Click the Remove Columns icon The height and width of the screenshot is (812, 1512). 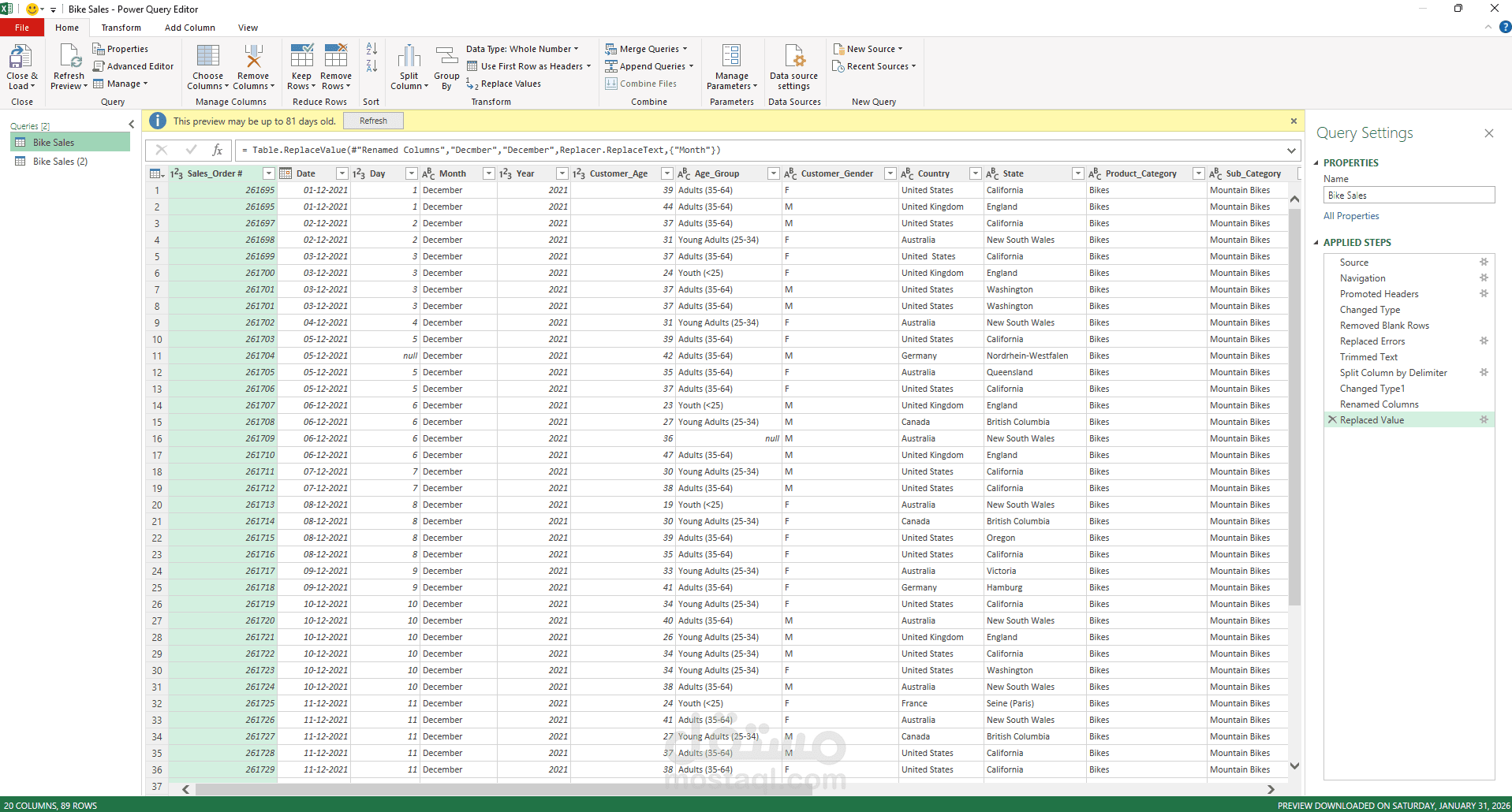[253, 56]
